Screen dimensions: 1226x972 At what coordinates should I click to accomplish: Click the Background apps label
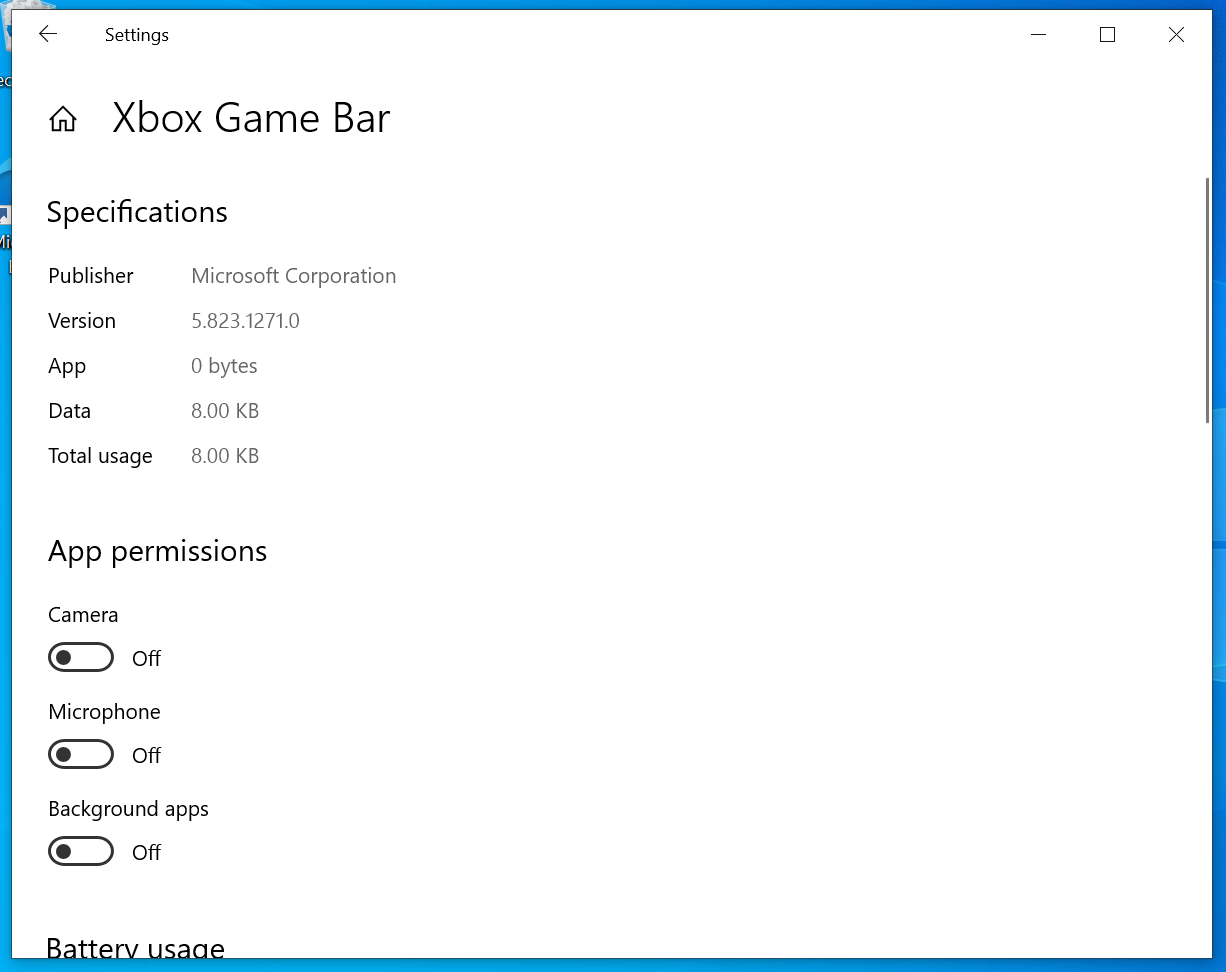[x=128, y=809]
